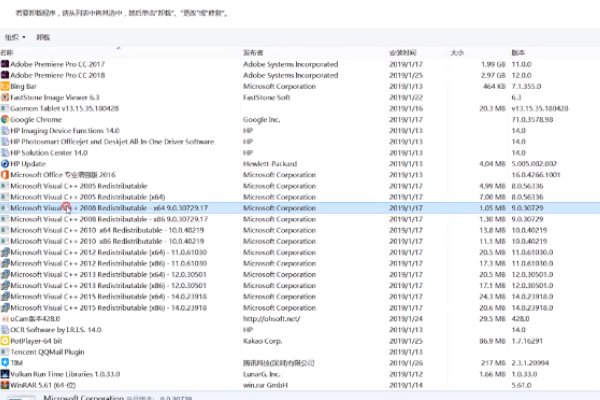Select Visual C++ 2010 x86 Redistributable row

pyautogui.click(x=300, y=242)
